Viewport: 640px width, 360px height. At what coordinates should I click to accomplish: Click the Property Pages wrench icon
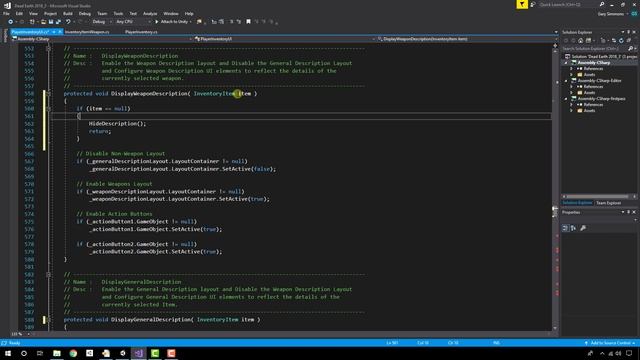point(583,228)
